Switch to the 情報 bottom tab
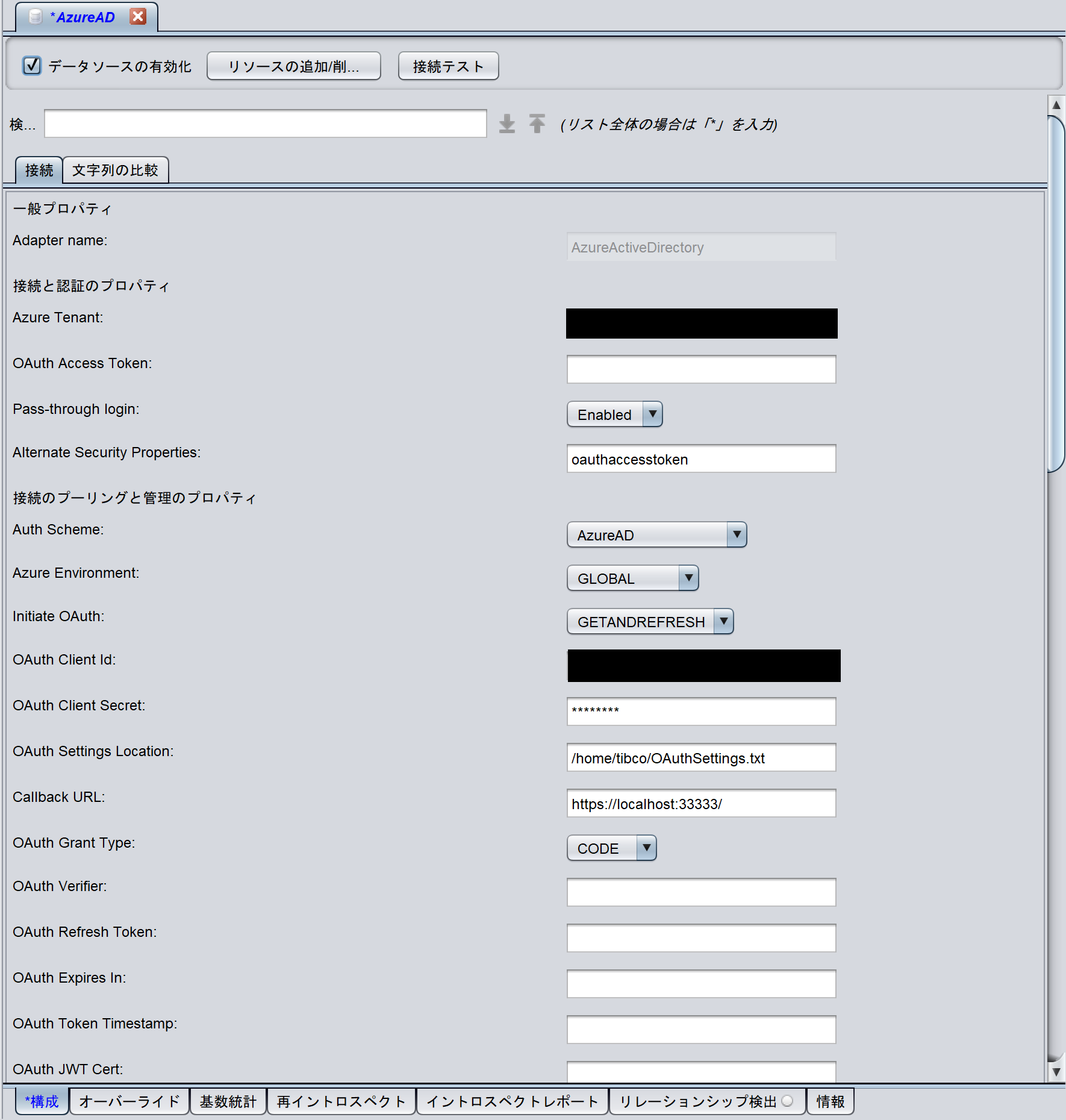The height and width of the screenshot is (1120, 1066). [831, 1101]
